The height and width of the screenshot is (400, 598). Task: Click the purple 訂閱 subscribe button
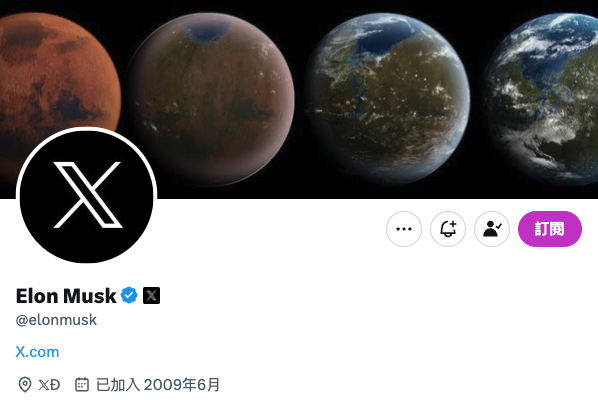tap(550, 229)
